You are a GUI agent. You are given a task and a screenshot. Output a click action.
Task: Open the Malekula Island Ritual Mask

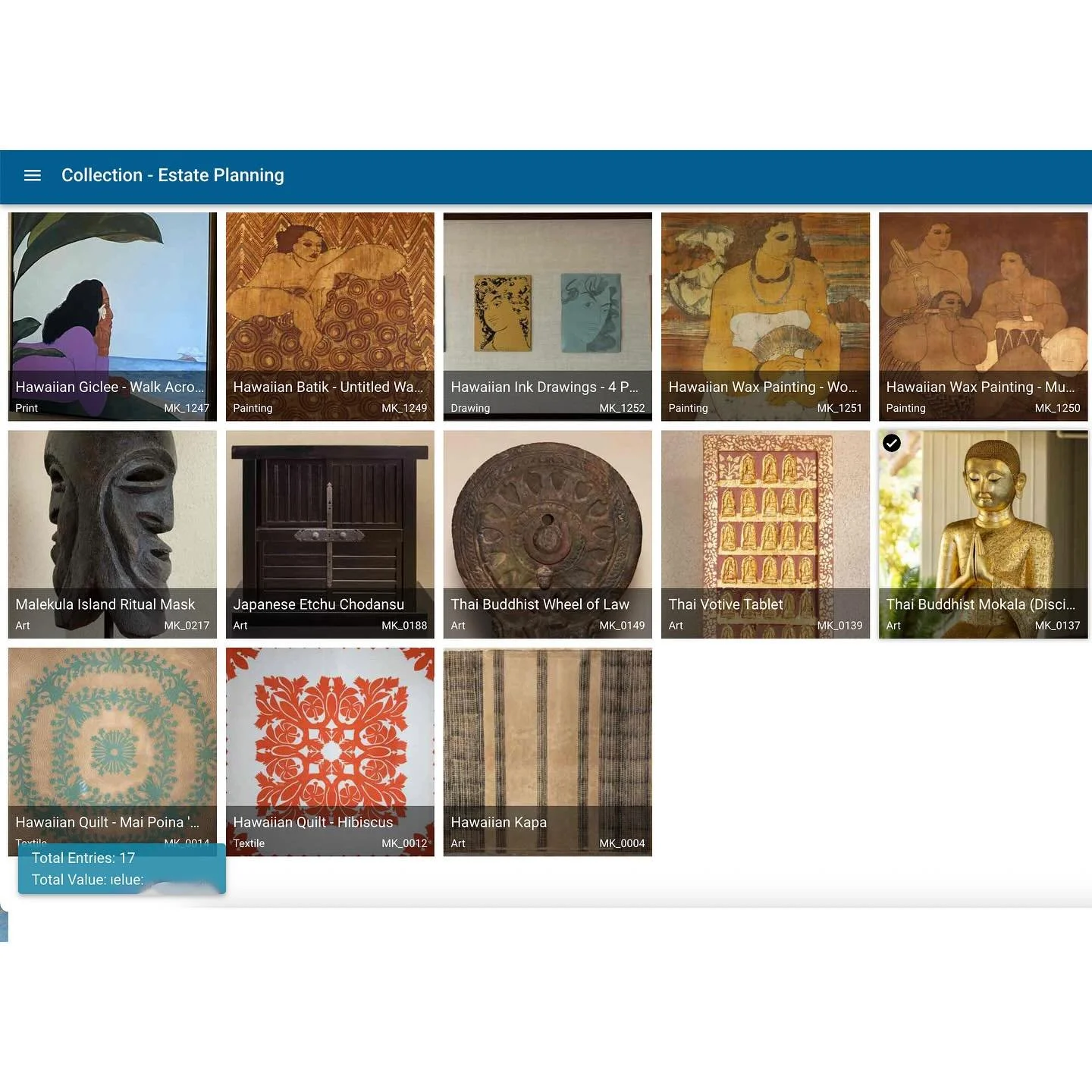112,535
